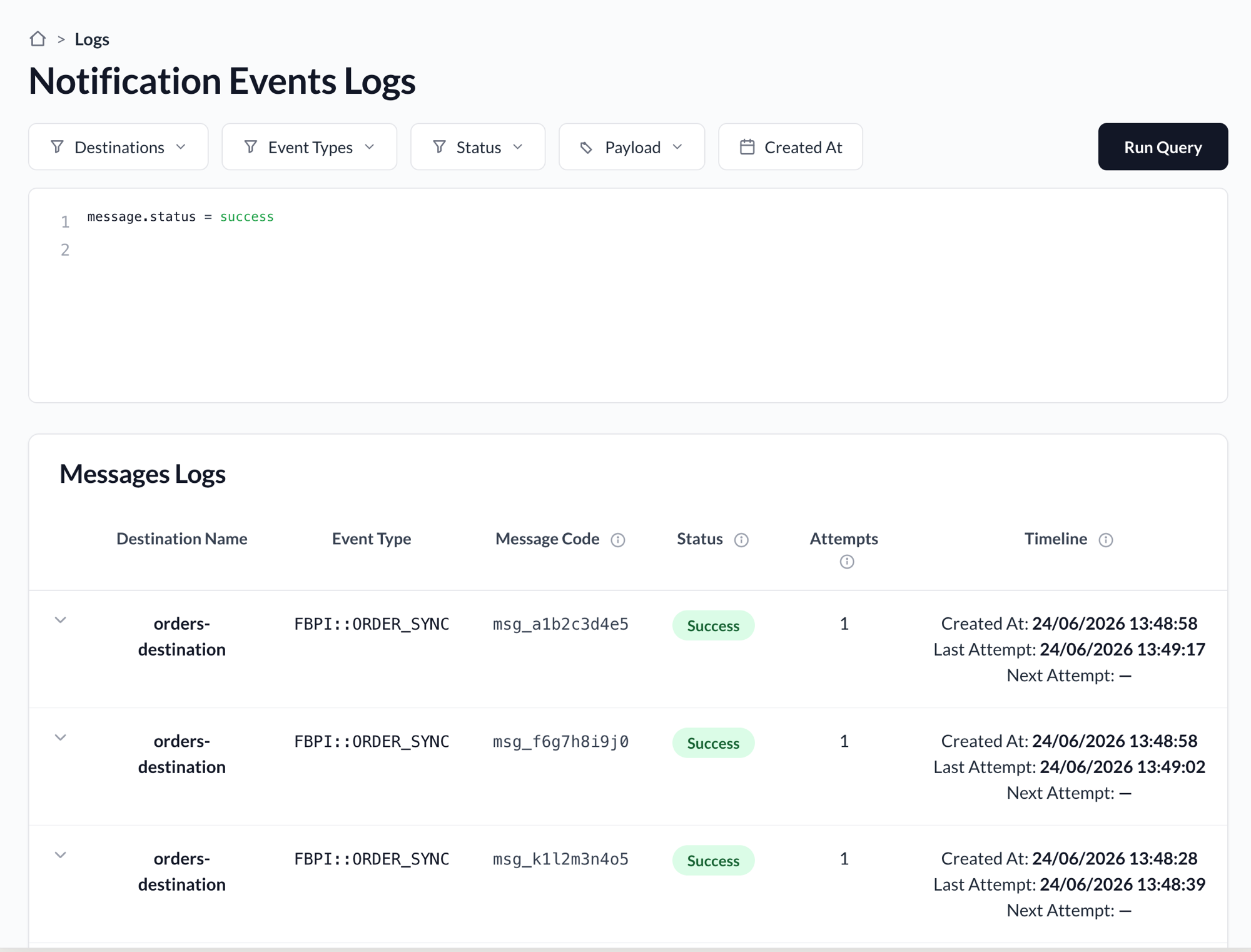
Task: Click the Status column header
Action: point(700,539)
